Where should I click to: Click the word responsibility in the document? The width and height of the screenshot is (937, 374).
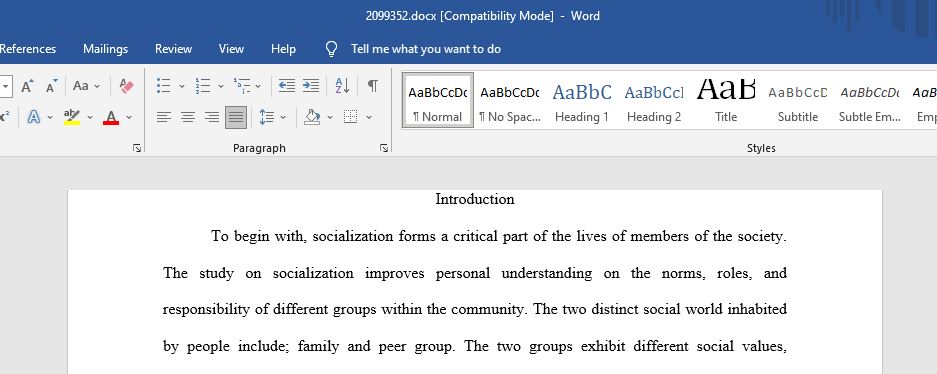207,310
